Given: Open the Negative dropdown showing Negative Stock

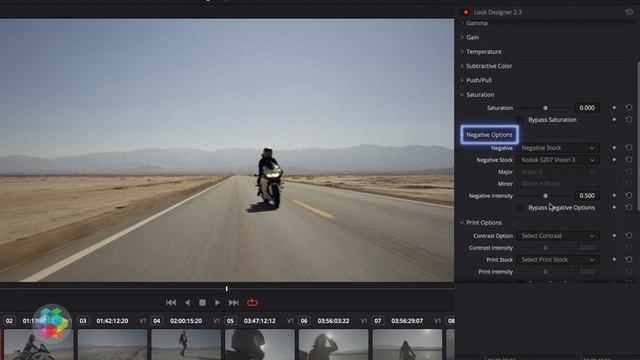Looking at the screenshot, I should click(558, 148).
